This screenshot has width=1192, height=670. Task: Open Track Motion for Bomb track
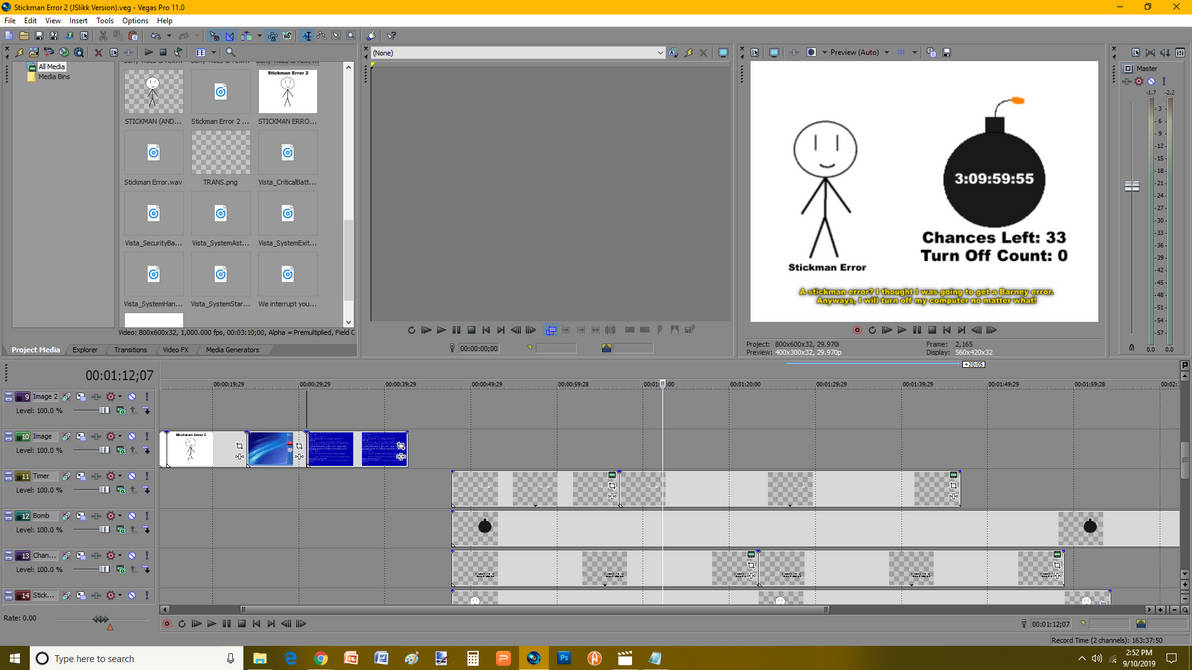[x=81, y=516]
